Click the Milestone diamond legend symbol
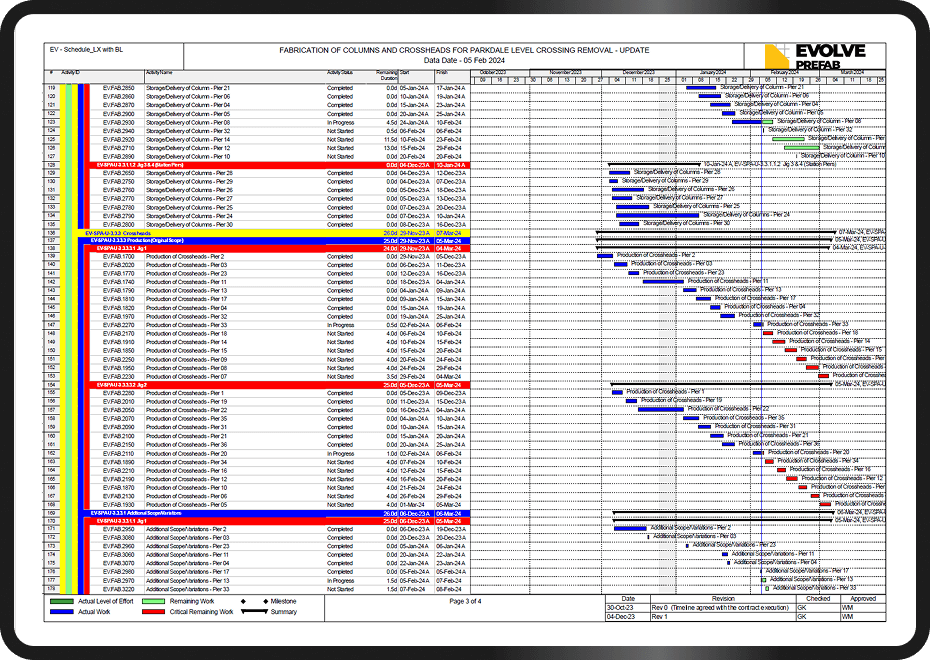The width and height of the screenshot is (930, 660). click(x=242, y=601)
